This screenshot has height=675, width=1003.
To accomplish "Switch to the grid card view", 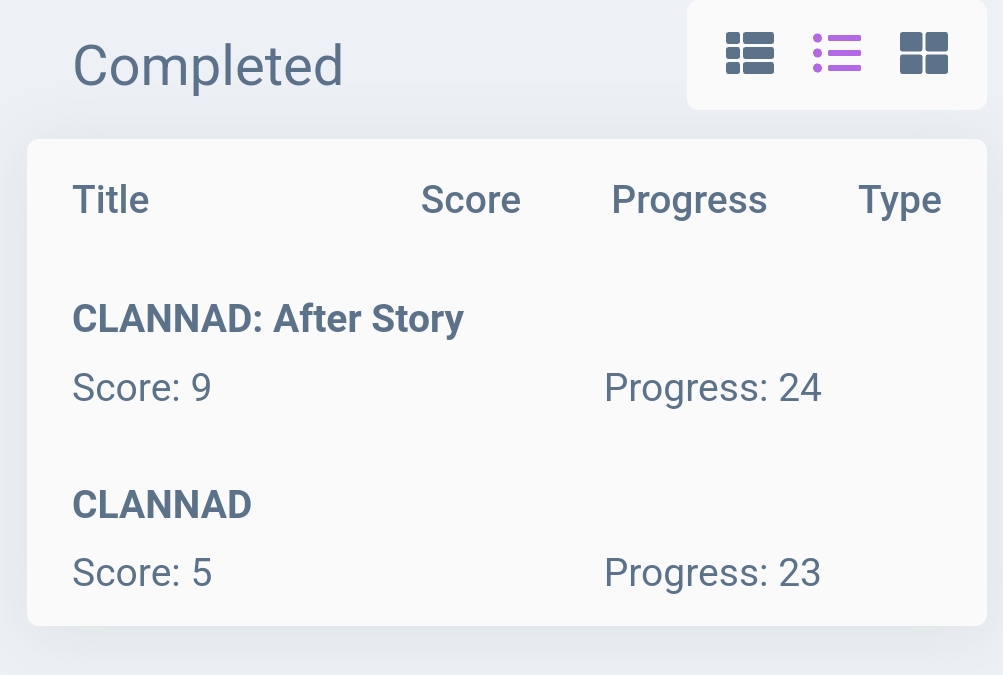I will (x=924, y=53).
